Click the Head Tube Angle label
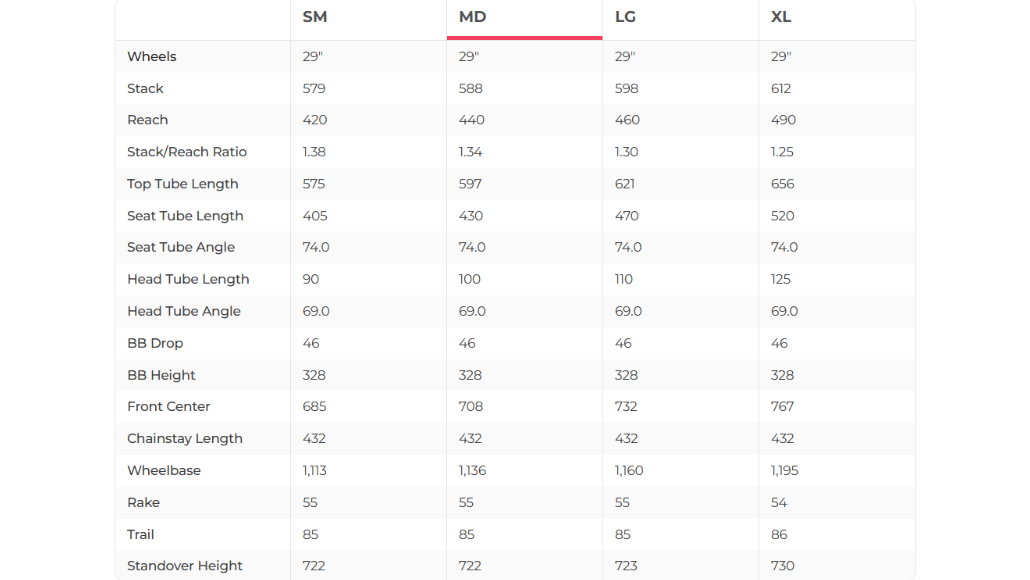 [184, 311]
